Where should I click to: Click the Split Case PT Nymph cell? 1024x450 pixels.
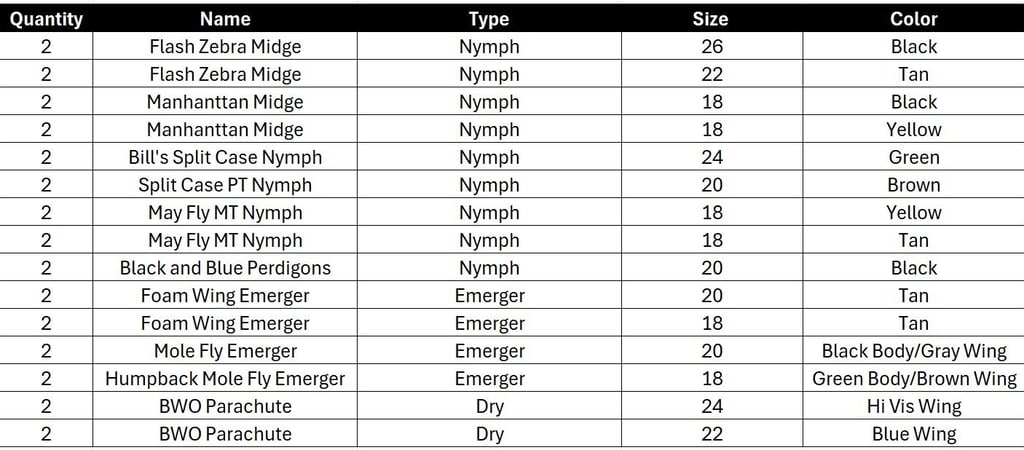point(225,185)
